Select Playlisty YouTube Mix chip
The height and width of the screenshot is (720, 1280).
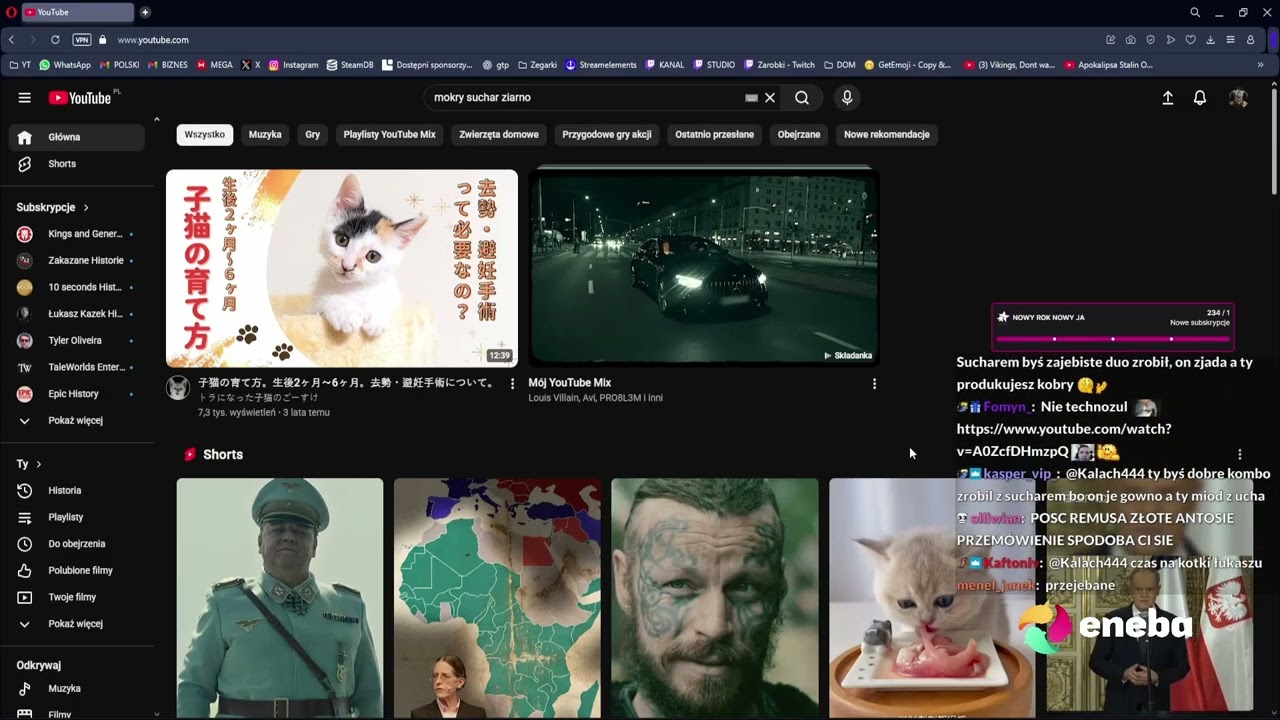(x=390, y=135)
